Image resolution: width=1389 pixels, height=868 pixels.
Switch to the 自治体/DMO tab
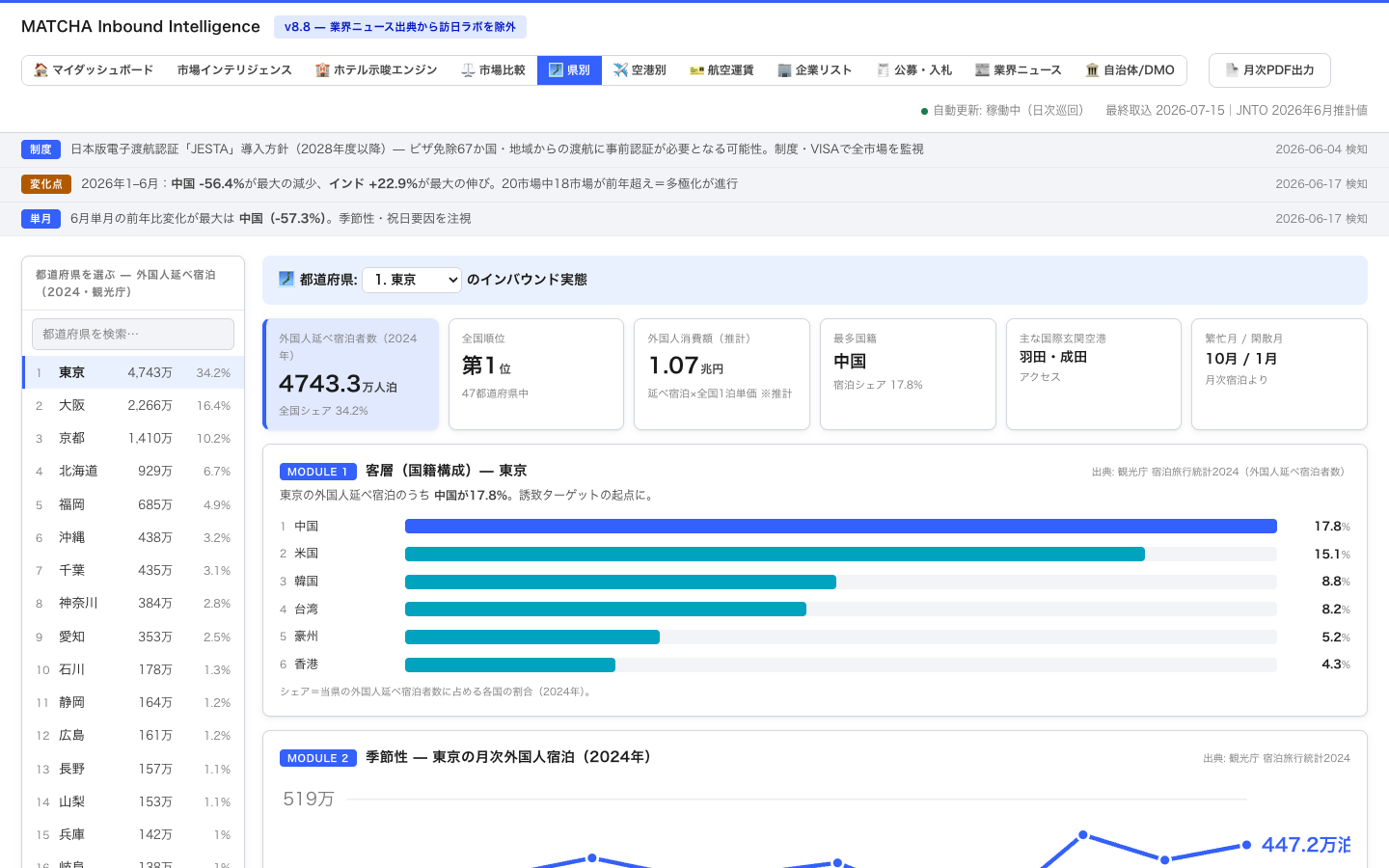click(x=1130, y=70)
